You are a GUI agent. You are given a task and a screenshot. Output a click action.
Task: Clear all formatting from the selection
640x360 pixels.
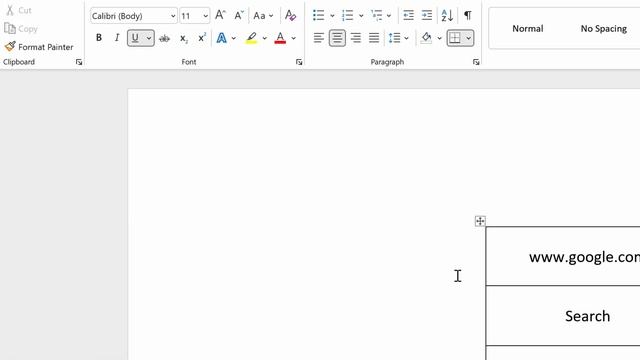[x=291, y=16]
